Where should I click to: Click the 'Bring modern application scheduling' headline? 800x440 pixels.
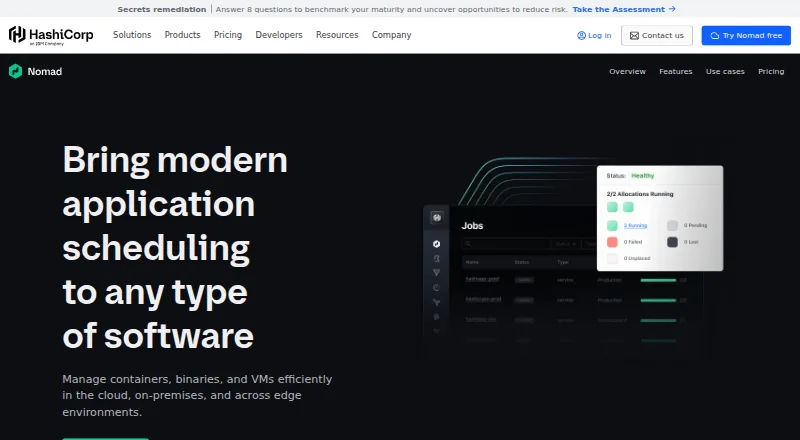tap(175, 248)
